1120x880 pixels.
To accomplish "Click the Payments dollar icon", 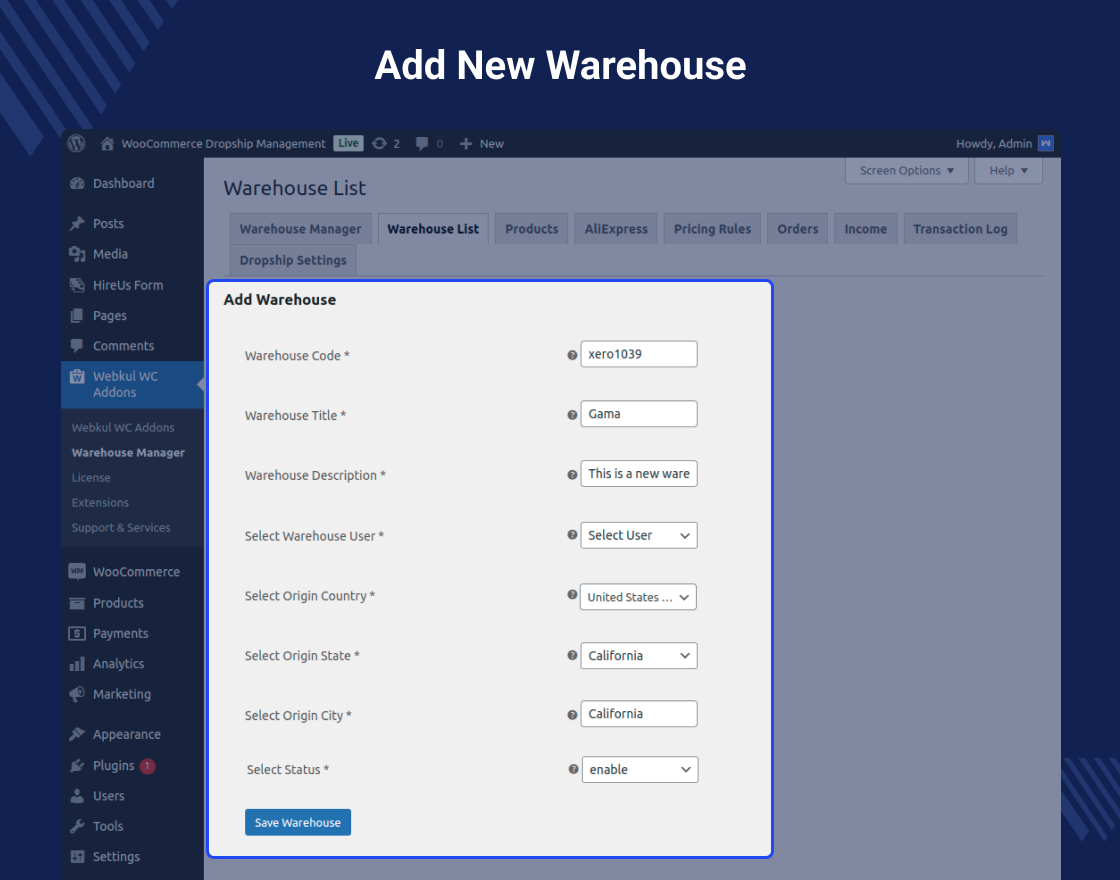I will (77, 634).
